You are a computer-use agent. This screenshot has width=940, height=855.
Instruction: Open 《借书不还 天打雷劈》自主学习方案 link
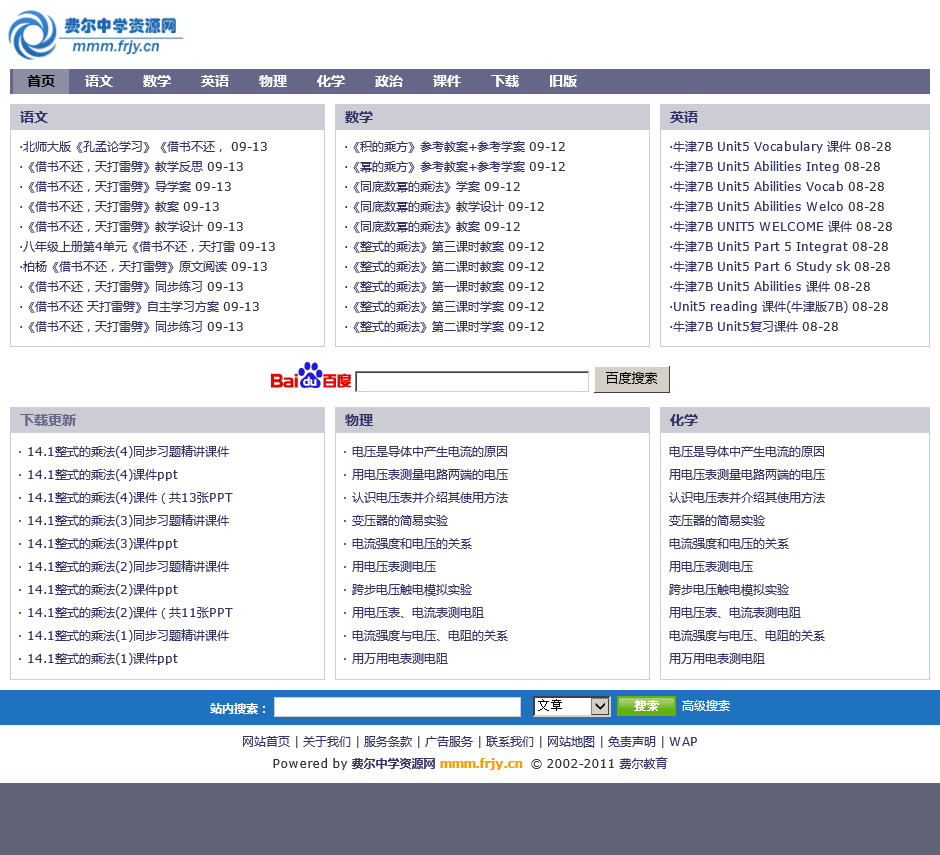coord(120,307)
